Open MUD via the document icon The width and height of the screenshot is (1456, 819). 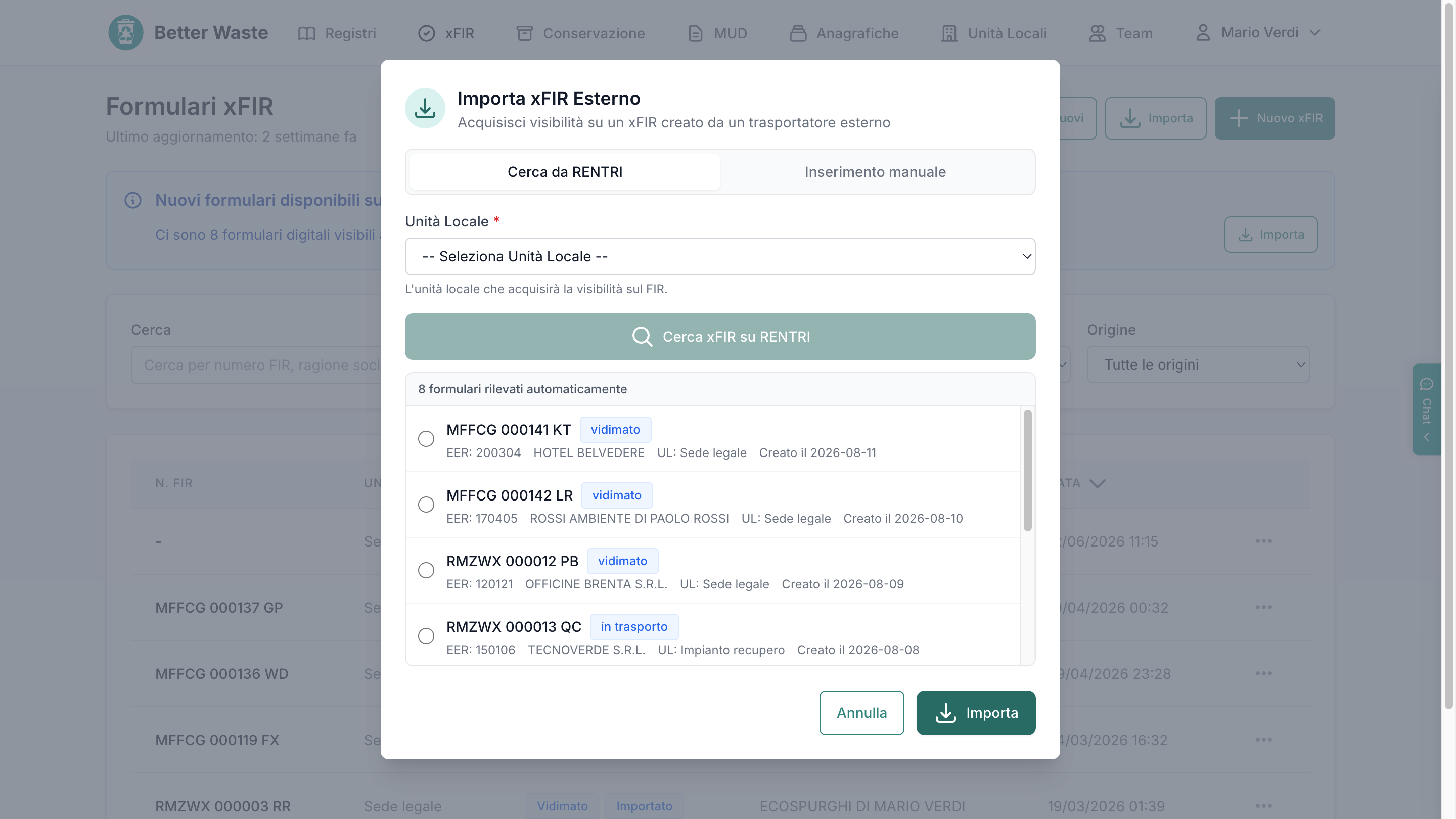[x=695, y=33]
